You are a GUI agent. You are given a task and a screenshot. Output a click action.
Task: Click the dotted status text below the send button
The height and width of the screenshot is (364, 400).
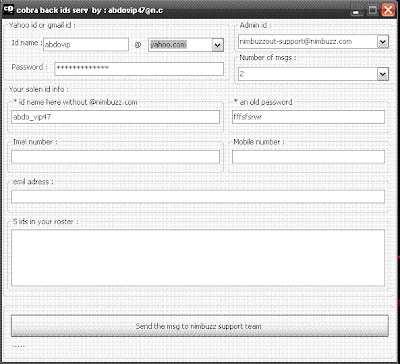[18, 347]
